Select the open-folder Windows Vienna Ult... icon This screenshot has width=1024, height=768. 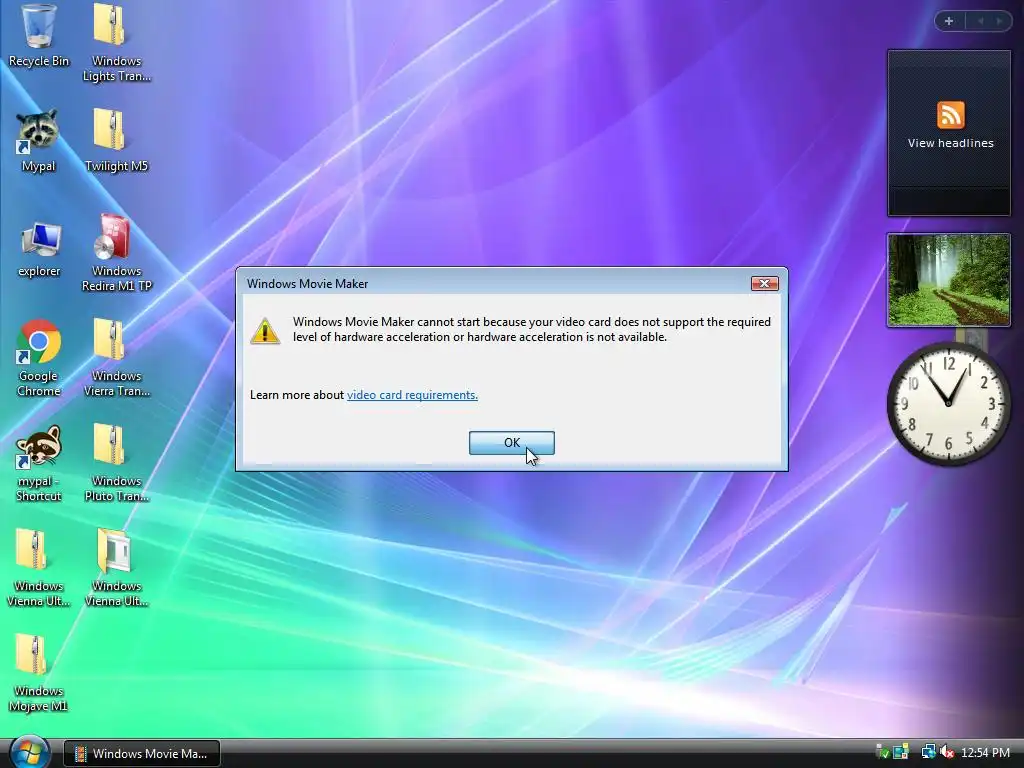[116, 568]
